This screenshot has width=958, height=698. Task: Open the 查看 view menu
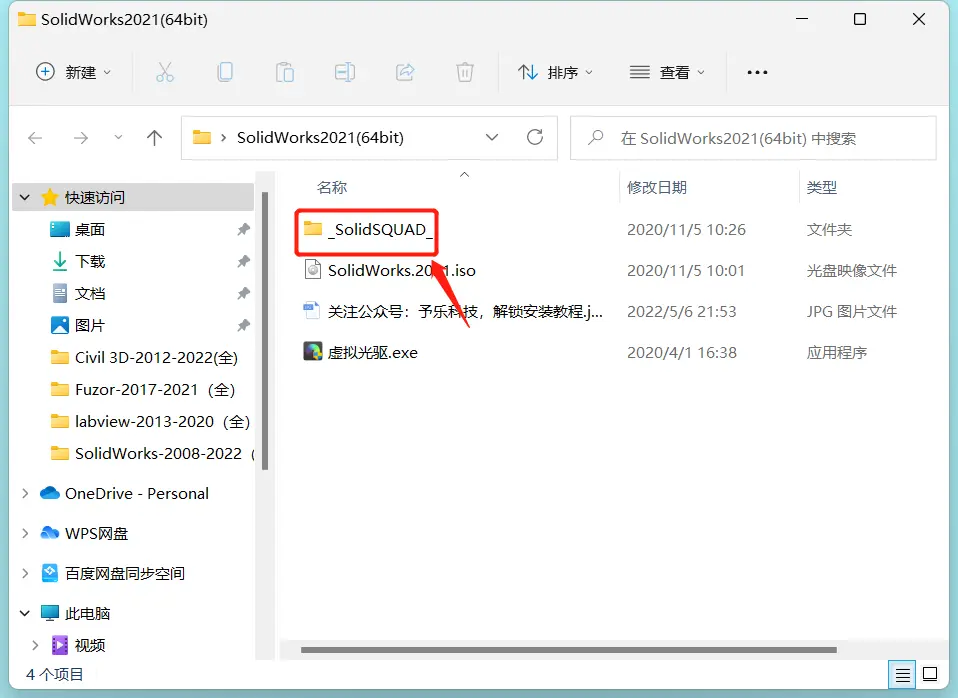click(667, 72)
